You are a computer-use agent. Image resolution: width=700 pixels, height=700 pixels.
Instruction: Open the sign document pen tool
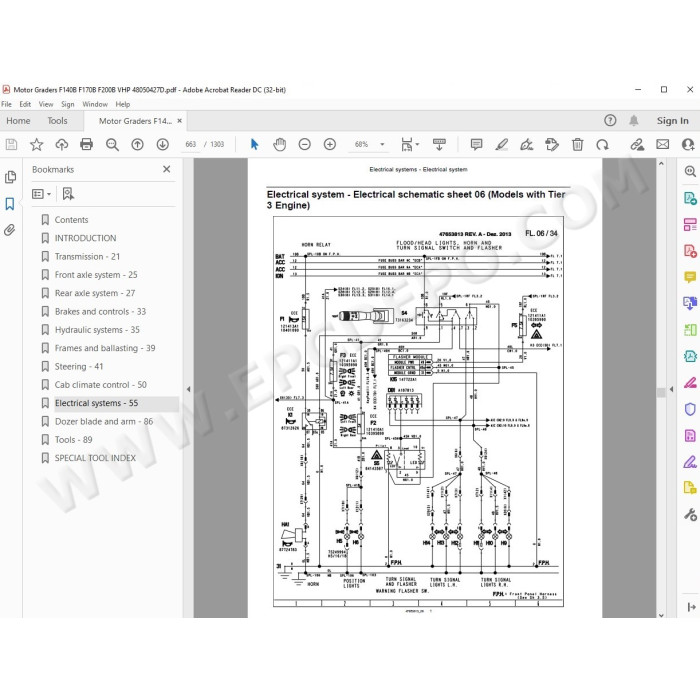point(527,144)
